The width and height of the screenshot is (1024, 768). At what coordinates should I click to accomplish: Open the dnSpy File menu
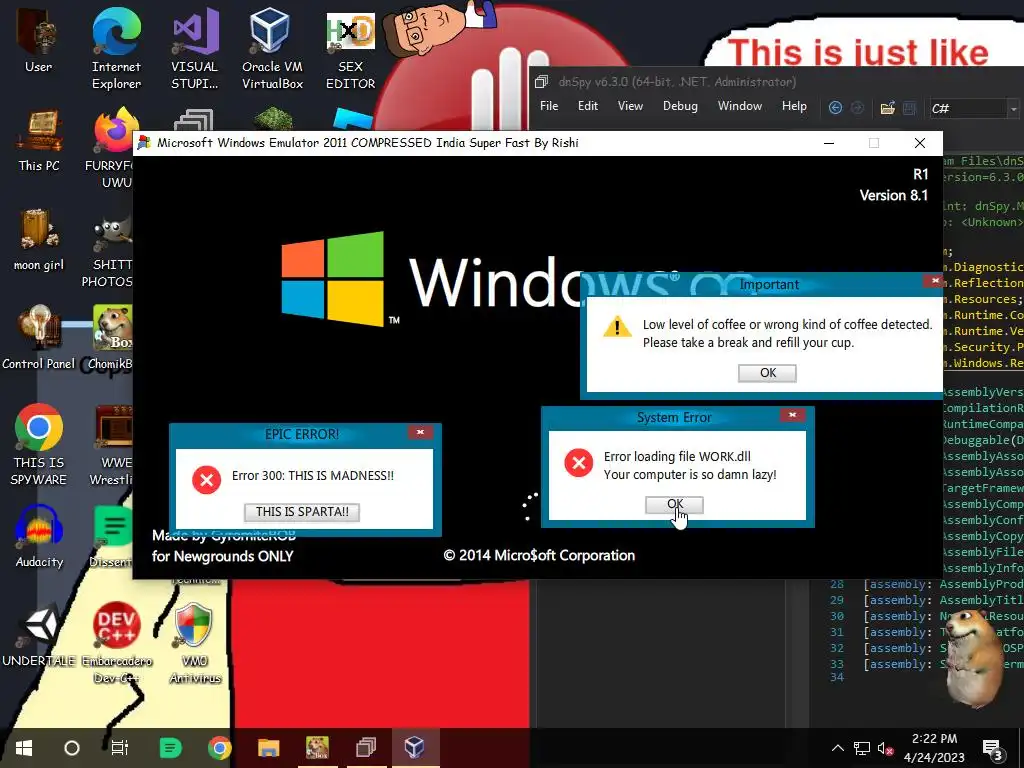[x=549, y=106]
